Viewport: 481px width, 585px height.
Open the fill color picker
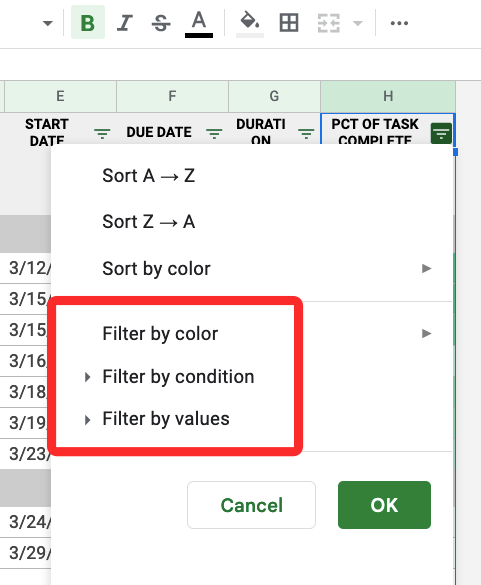[250, 24]
